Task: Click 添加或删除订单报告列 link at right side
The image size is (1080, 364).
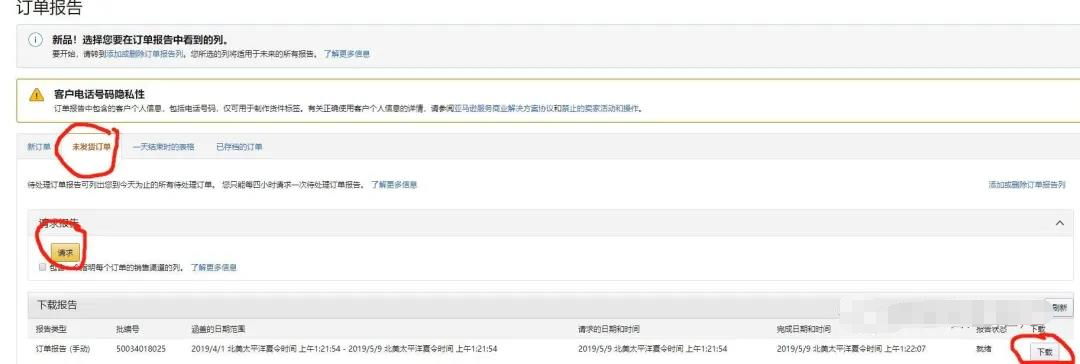Action: click(1027, 185)
